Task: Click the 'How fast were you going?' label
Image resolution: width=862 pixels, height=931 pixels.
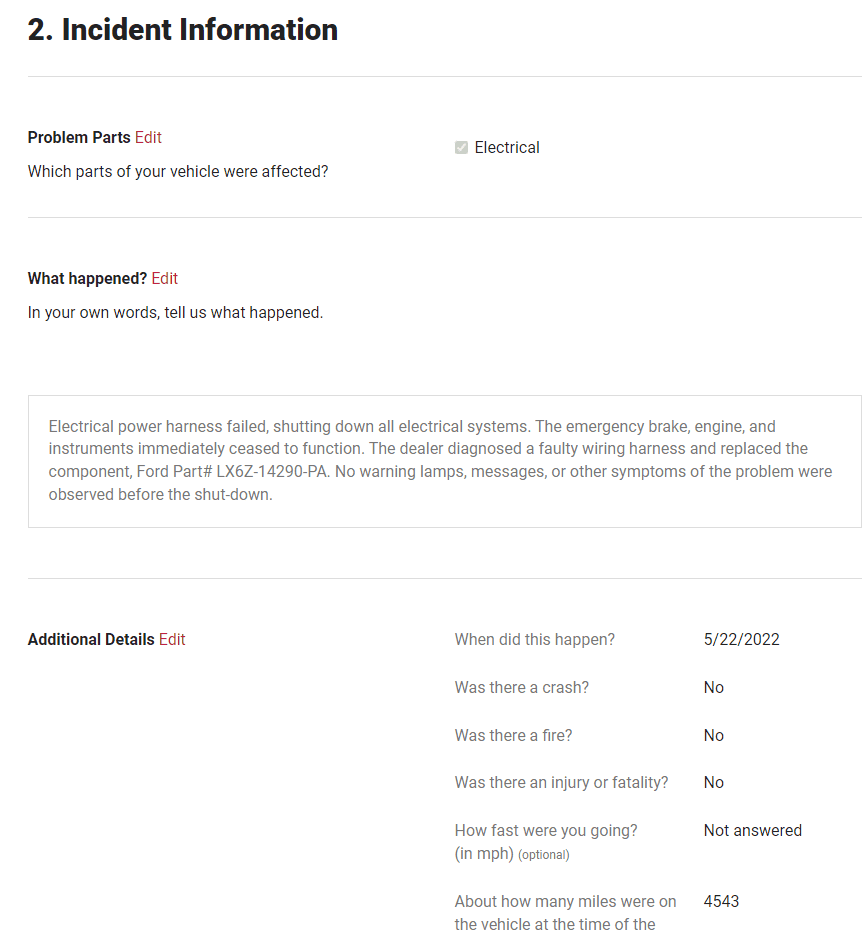Action: (546, 830)
